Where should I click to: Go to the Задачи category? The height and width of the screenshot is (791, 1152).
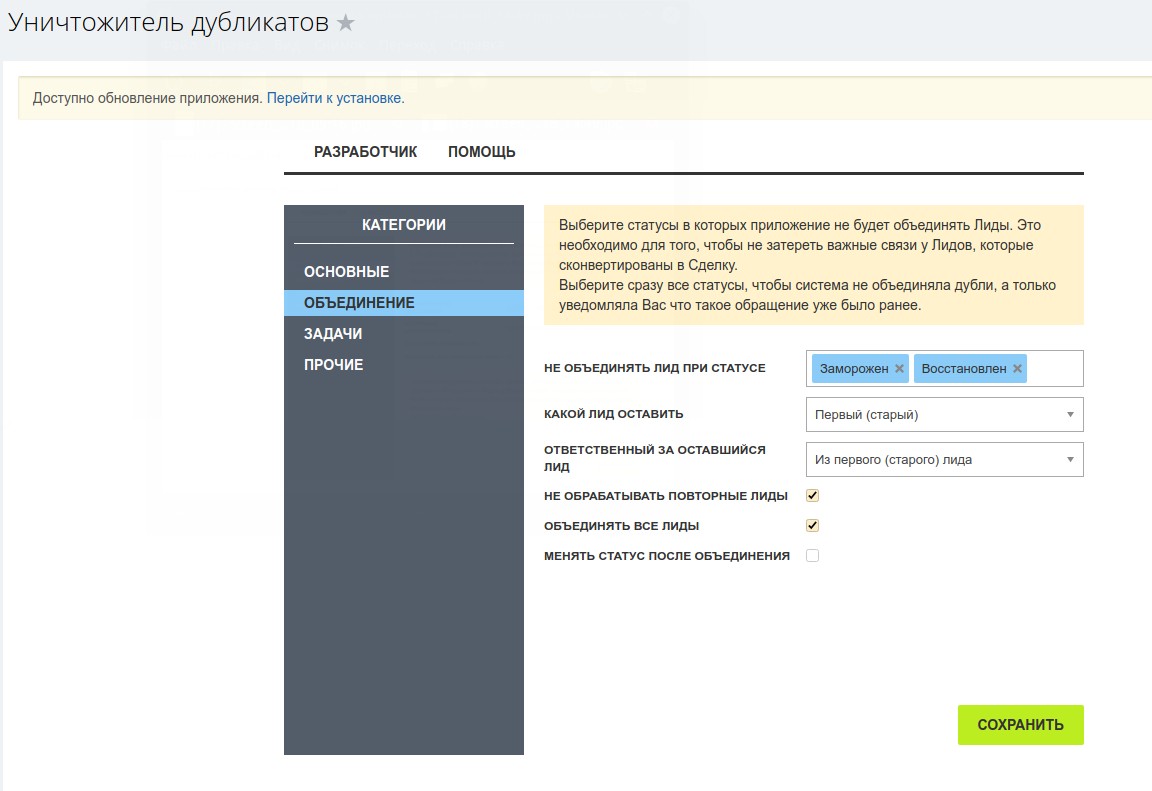pyautogui.click(x=333, y=334)
